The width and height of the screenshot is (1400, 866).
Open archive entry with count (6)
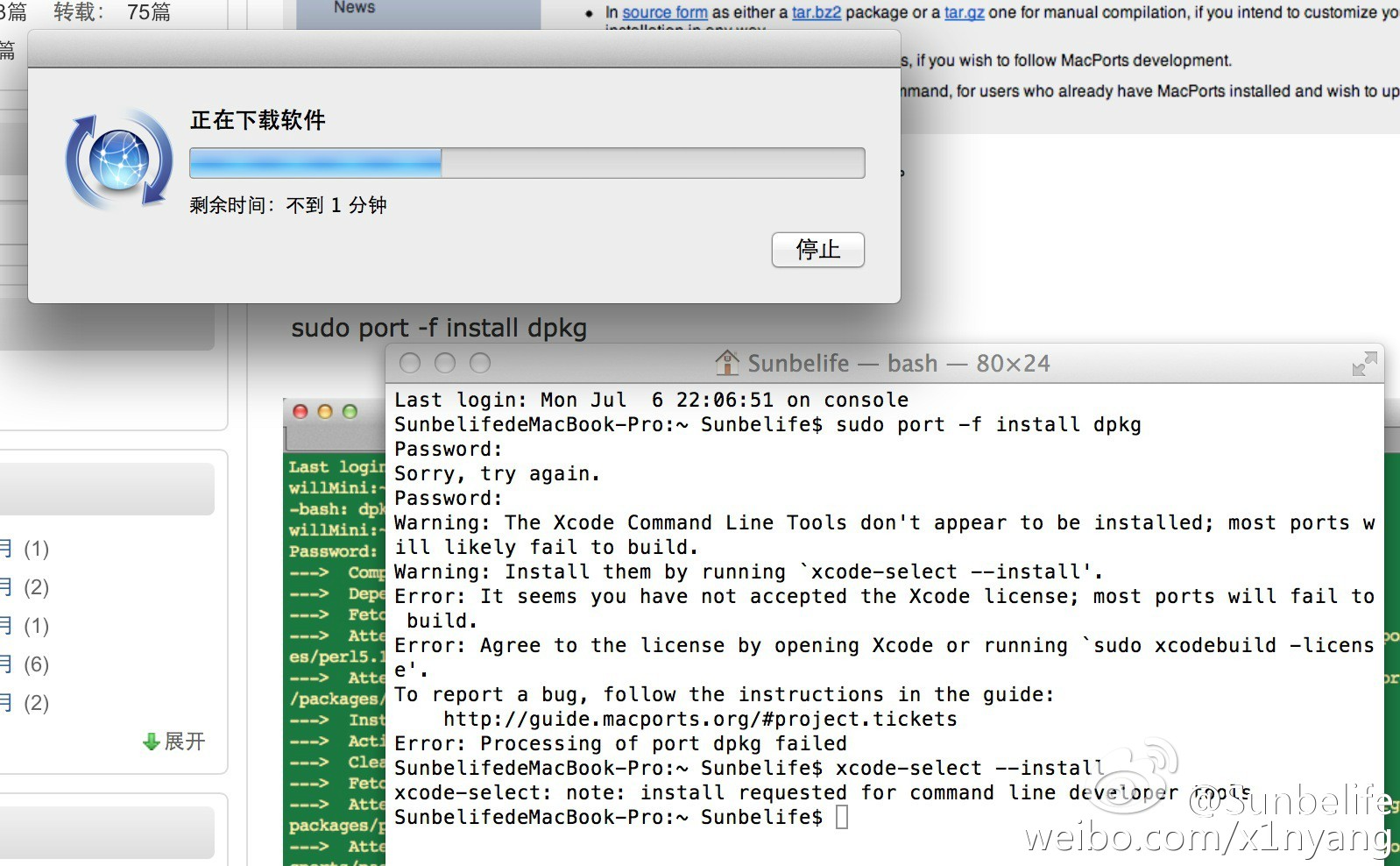[x=25, y=664]
